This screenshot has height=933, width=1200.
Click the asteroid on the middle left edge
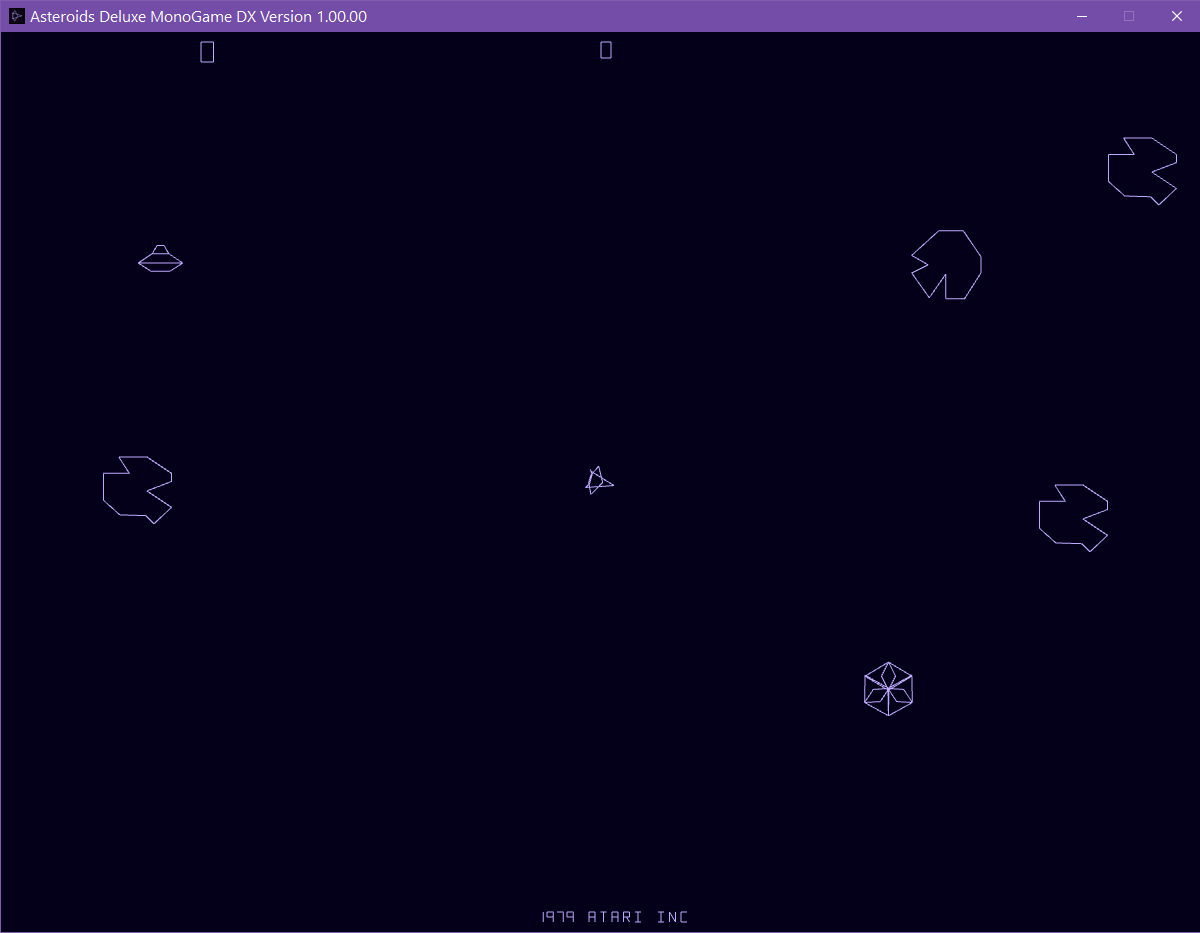tap(137, 490)
